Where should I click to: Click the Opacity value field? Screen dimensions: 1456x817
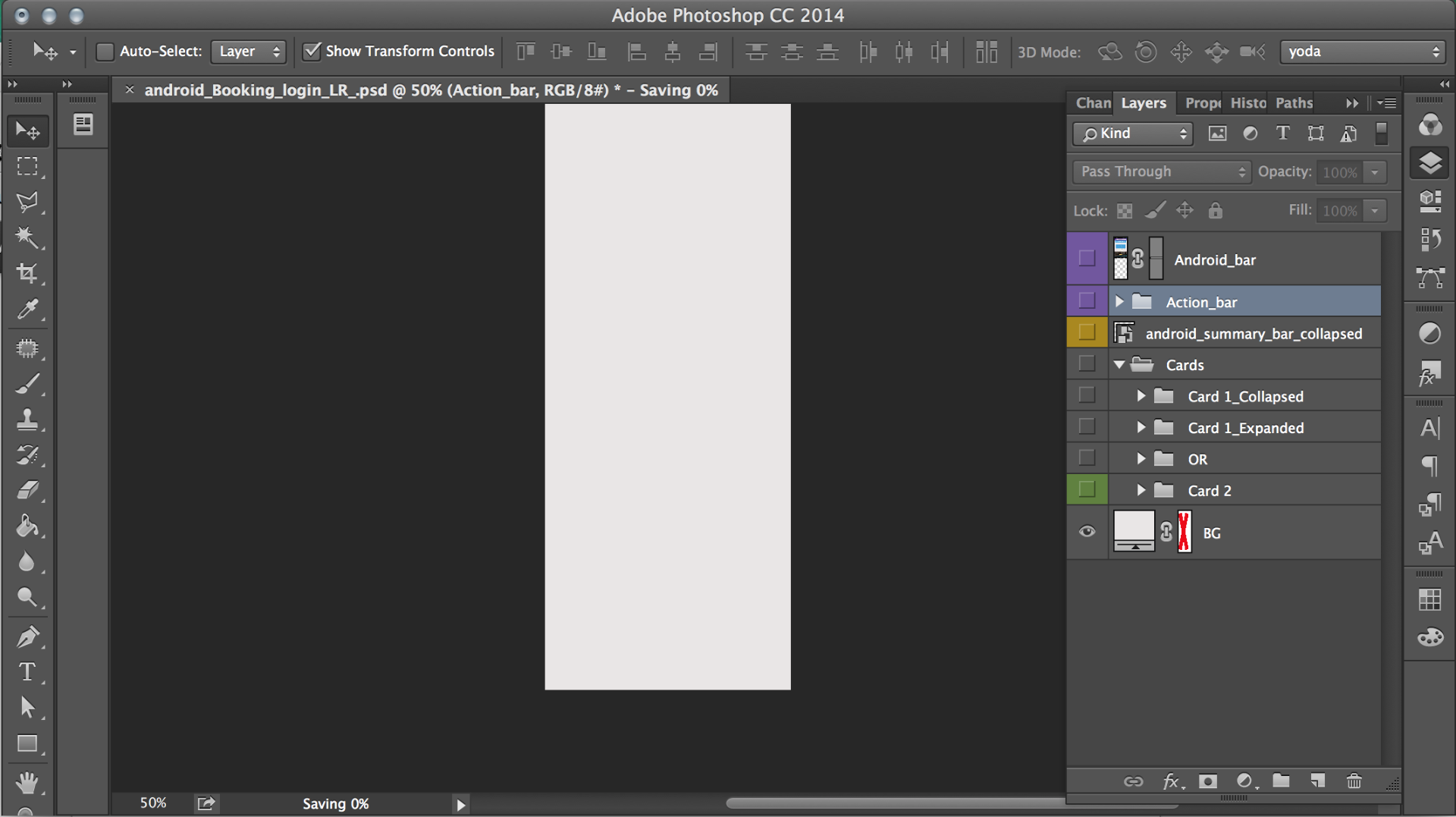click(x=1339, y=172)
